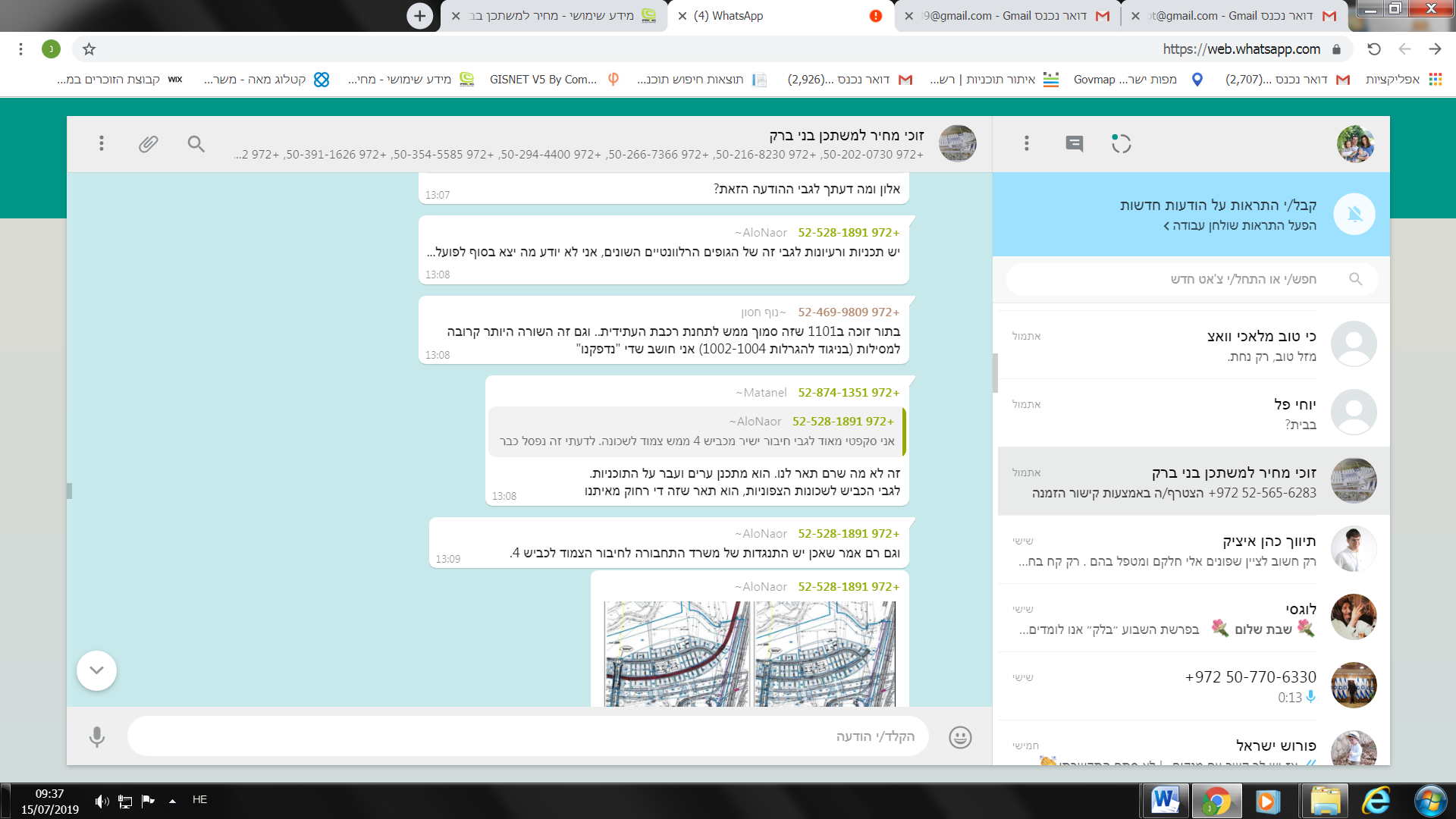Open emoji picker smiley icon
Viewport: 1456px width, 819px height.
pos(960,737)
